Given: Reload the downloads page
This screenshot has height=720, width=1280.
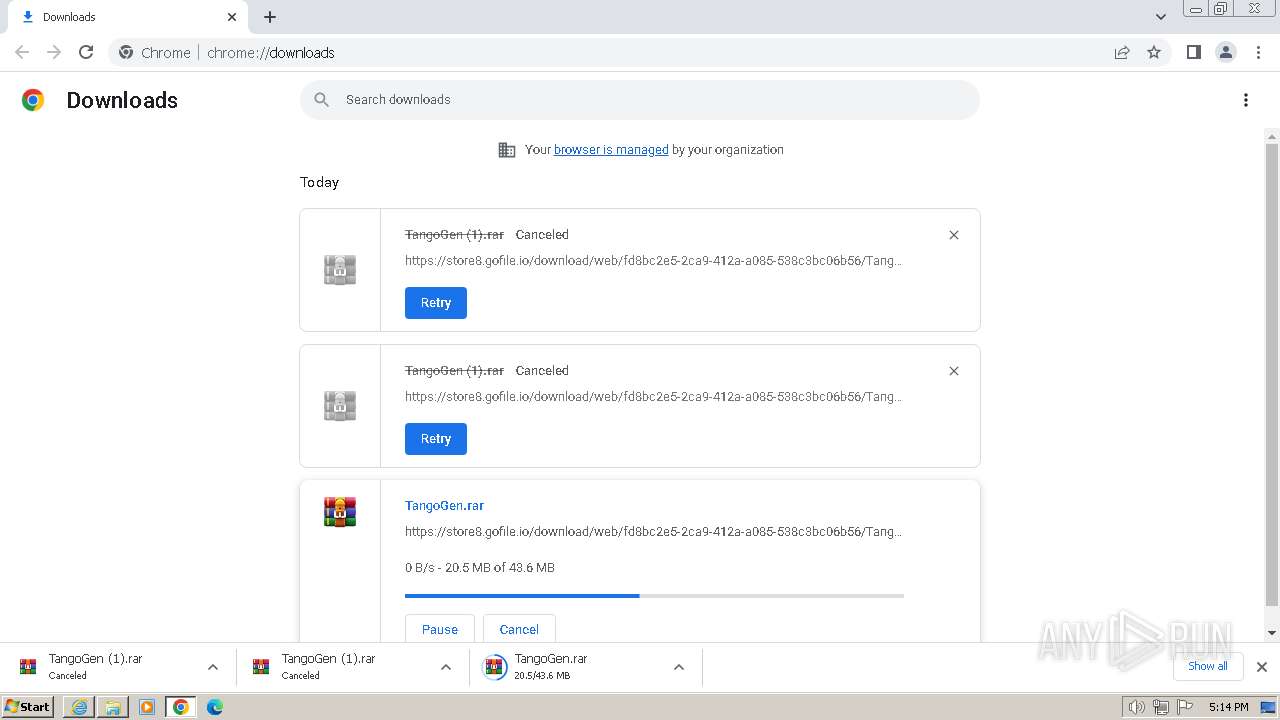Looking at the screenshot, I should 86,52.
